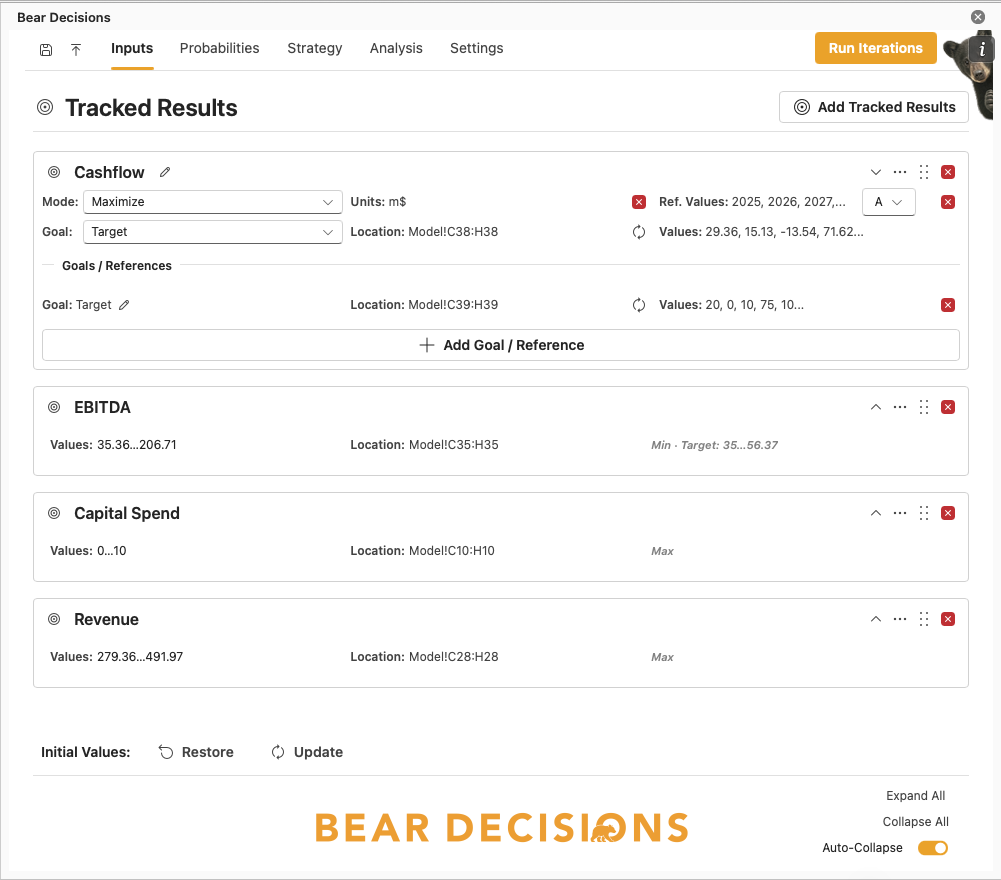Delete the Goal: Target reference row
This screenshot has width=1001, height=880.
[948, 305]
